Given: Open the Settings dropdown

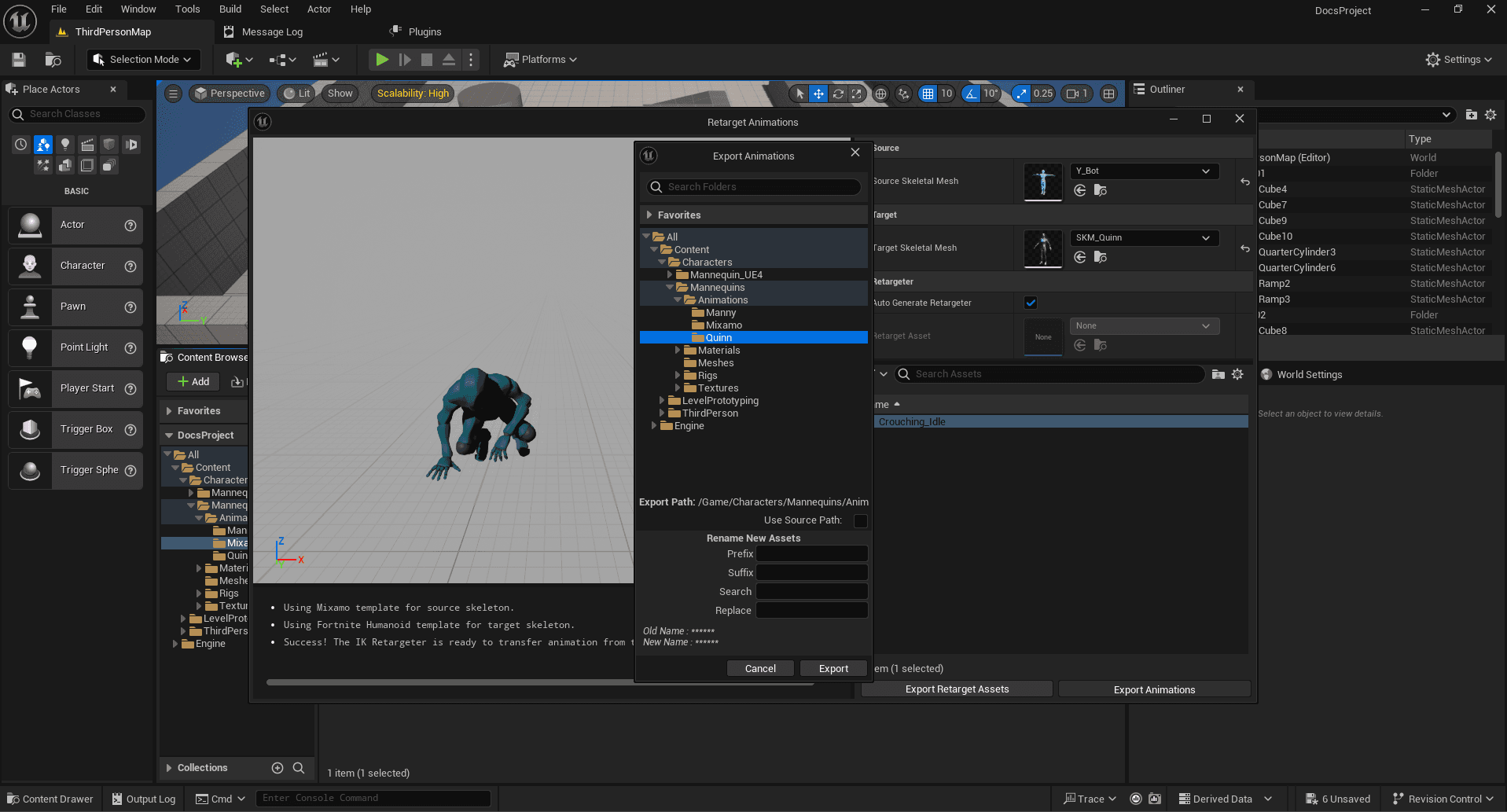Looking at the screenshot, I should [x=1458, y=60].
